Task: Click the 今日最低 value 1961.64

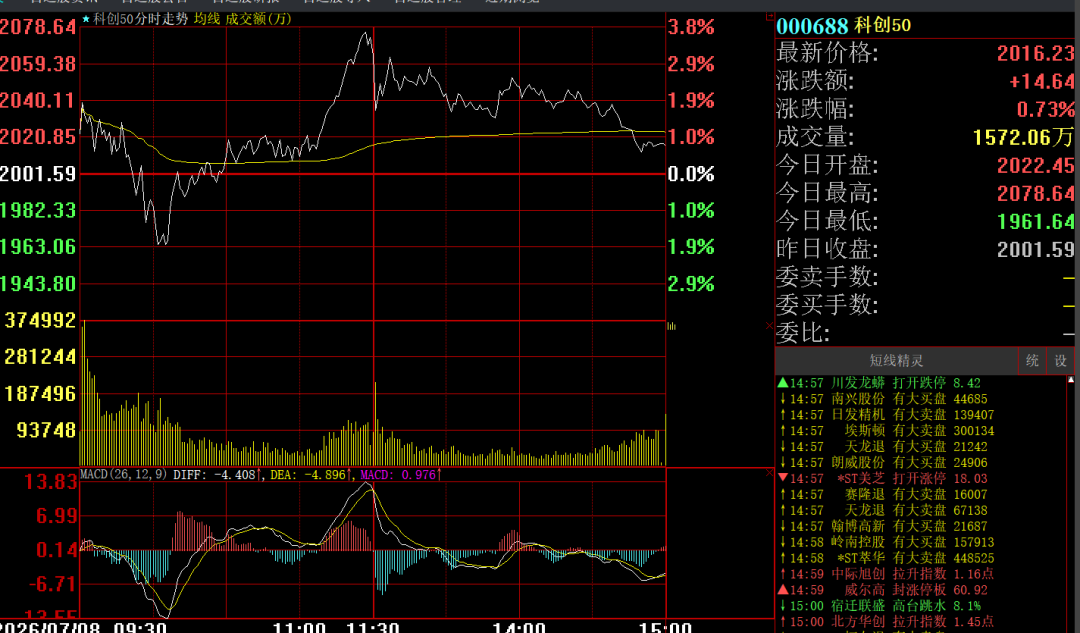Action: 1035,221
